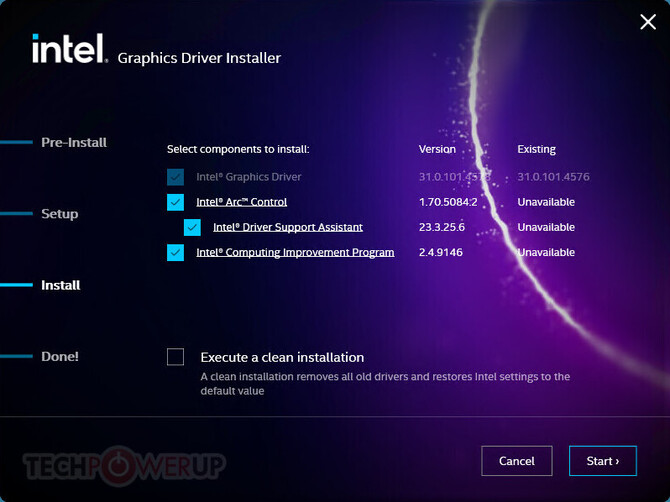The height and width of the screenshot is (502, 670).
Task: Close the installer with the X icon
Action: point(648,21)
